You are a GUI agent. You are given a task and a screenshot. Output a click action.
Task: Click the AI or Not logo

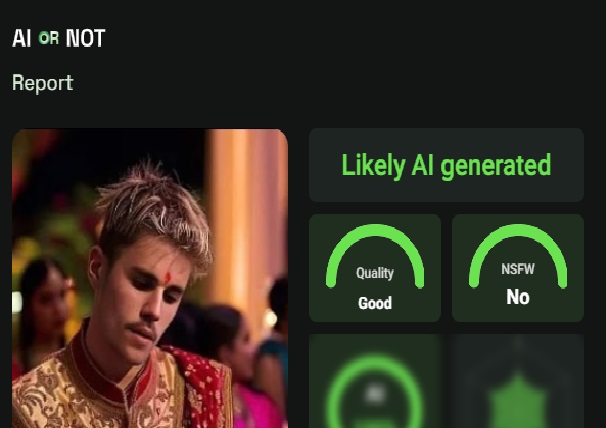[x=59, y=38]
